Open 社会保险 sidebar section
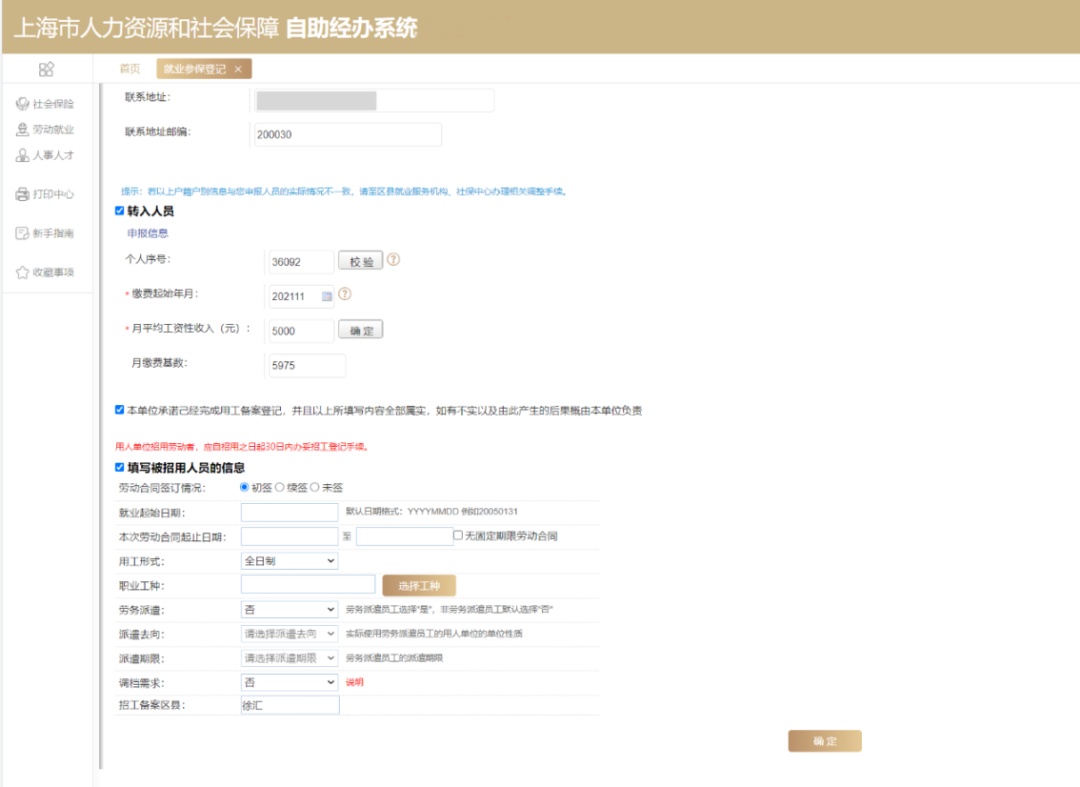Image resolution: width=1080 pixels, height=787 pixels. click(x=46, y=104)
